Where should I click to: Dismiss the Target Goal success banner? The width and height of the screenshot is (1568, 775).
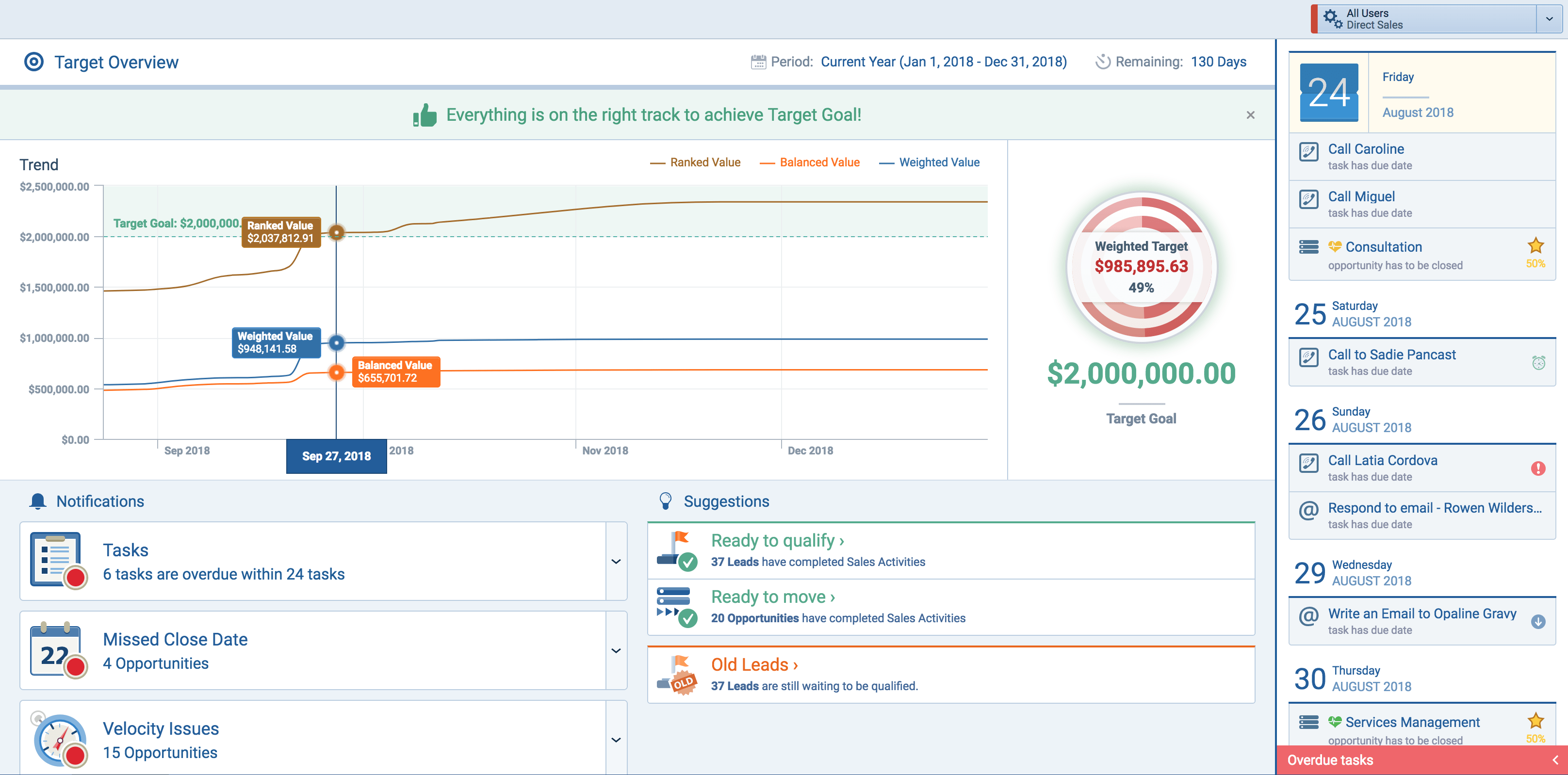[1251, 114]
